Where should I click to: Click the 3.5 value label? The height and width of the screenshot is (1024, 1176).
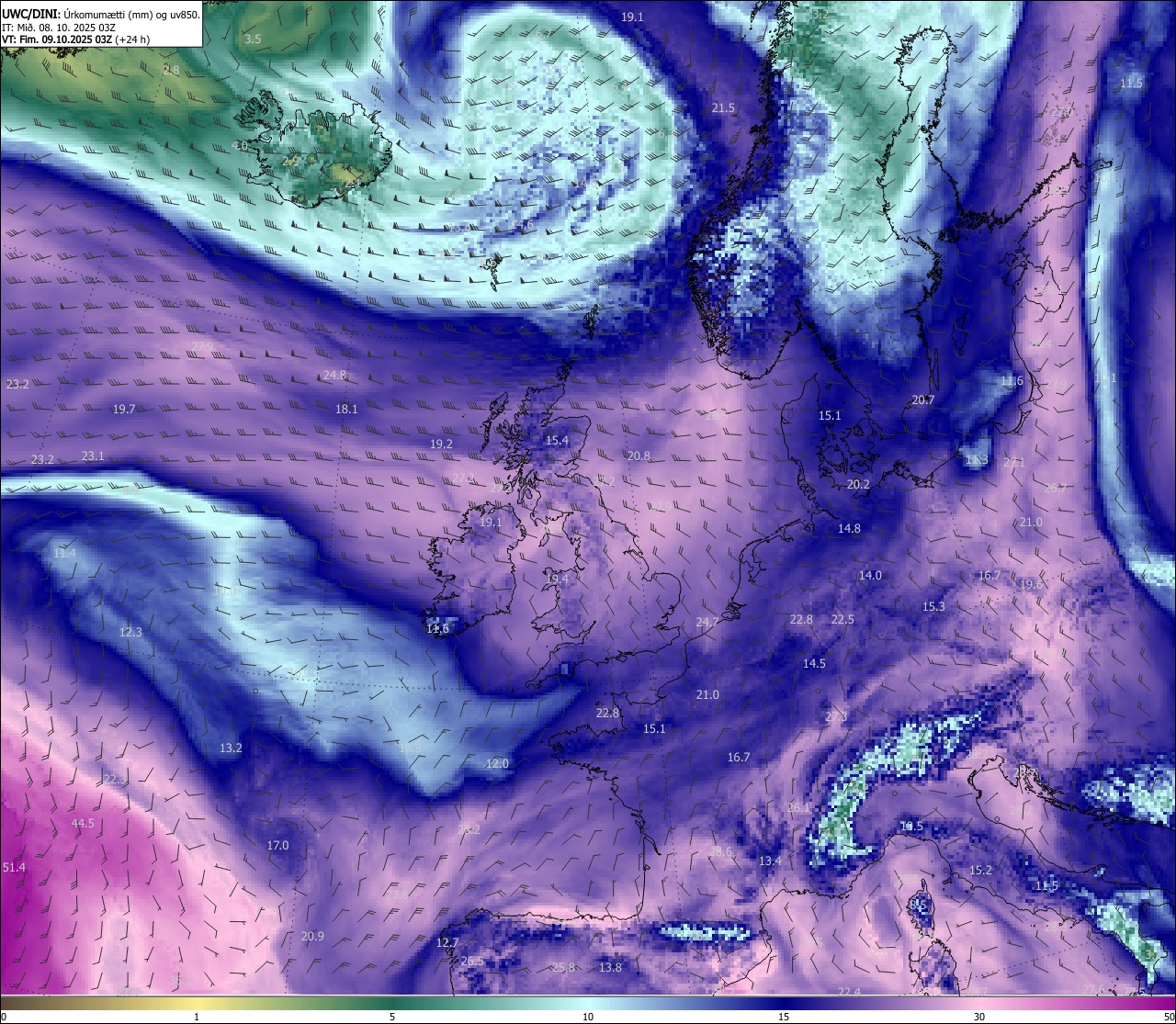(253, 39)
